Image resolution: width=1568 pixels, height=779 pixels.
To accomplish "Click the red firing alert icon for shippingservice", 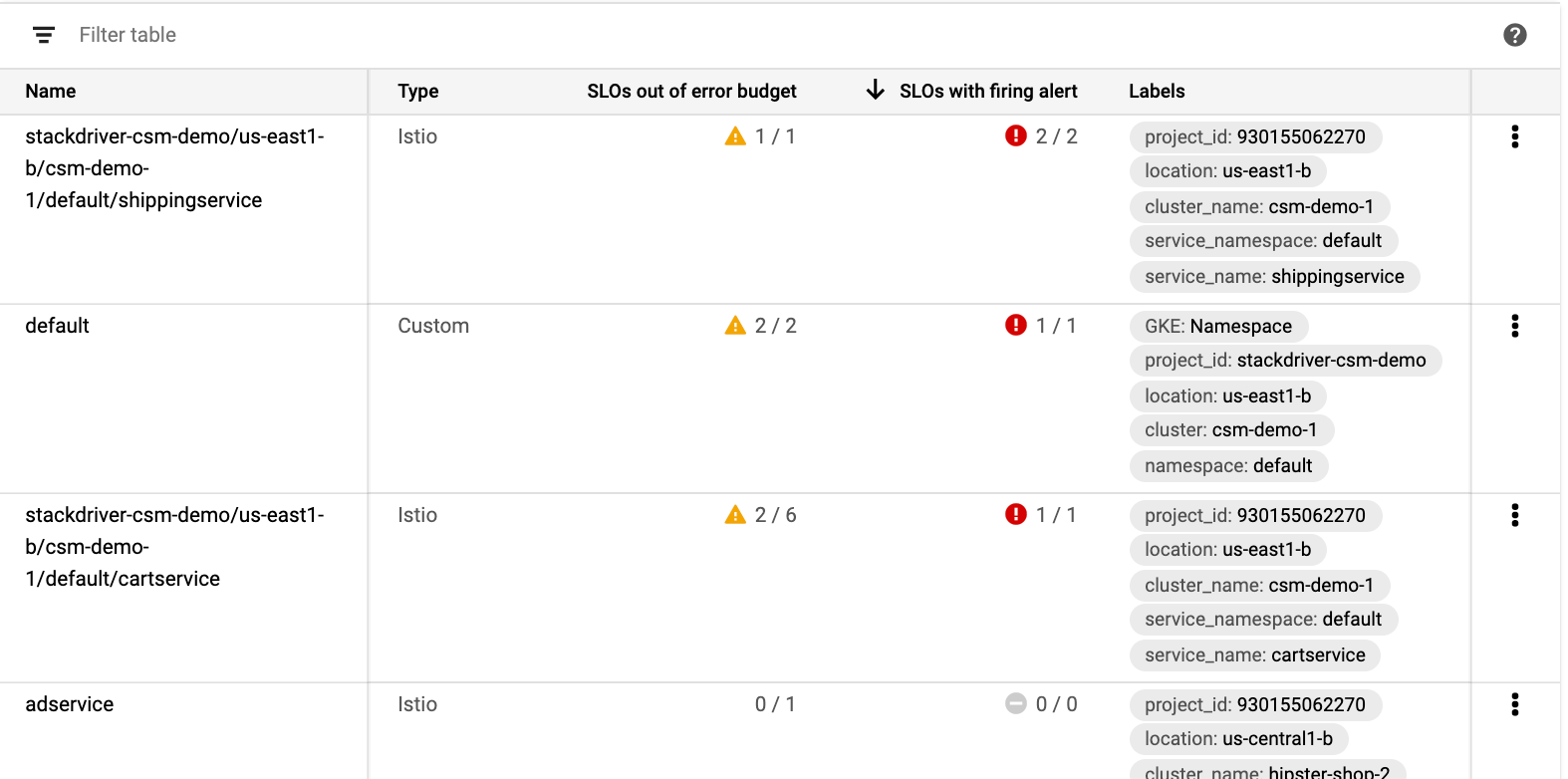I will pyautogui.click(x=1015, y=135).
